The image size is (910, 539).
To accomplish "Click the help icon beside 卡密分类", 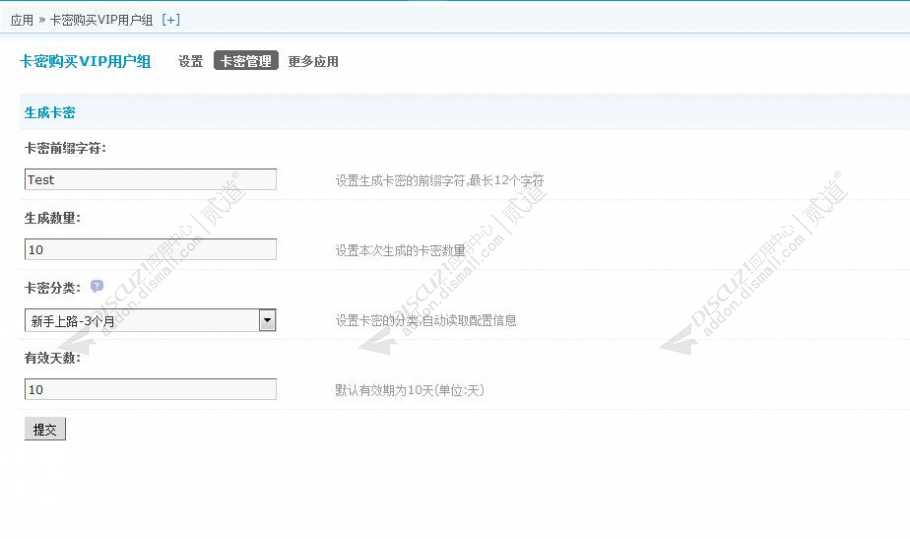I will [x=97, y=286].
